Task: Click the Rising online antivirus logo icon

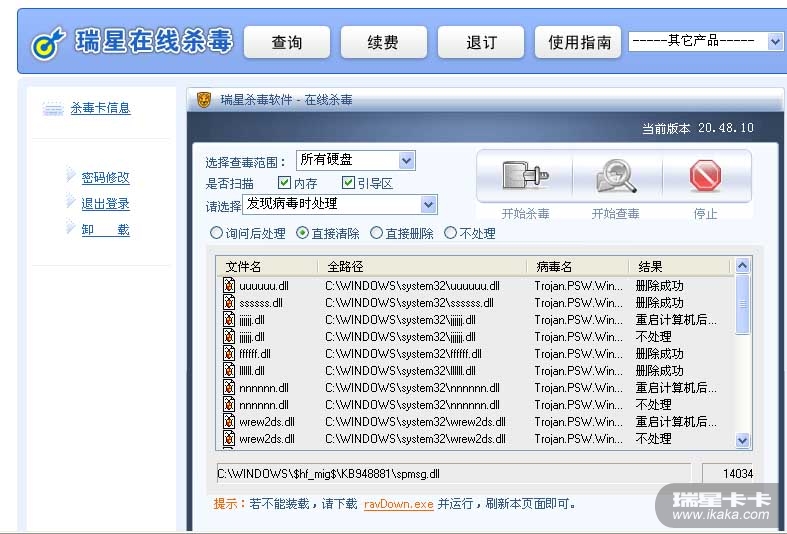Action: [48, 43]
